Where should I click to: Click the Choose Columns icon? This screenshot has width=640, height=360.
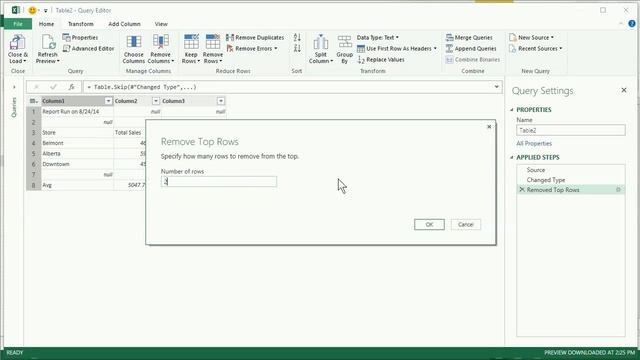pyautogui.click(x=133, y=42)
